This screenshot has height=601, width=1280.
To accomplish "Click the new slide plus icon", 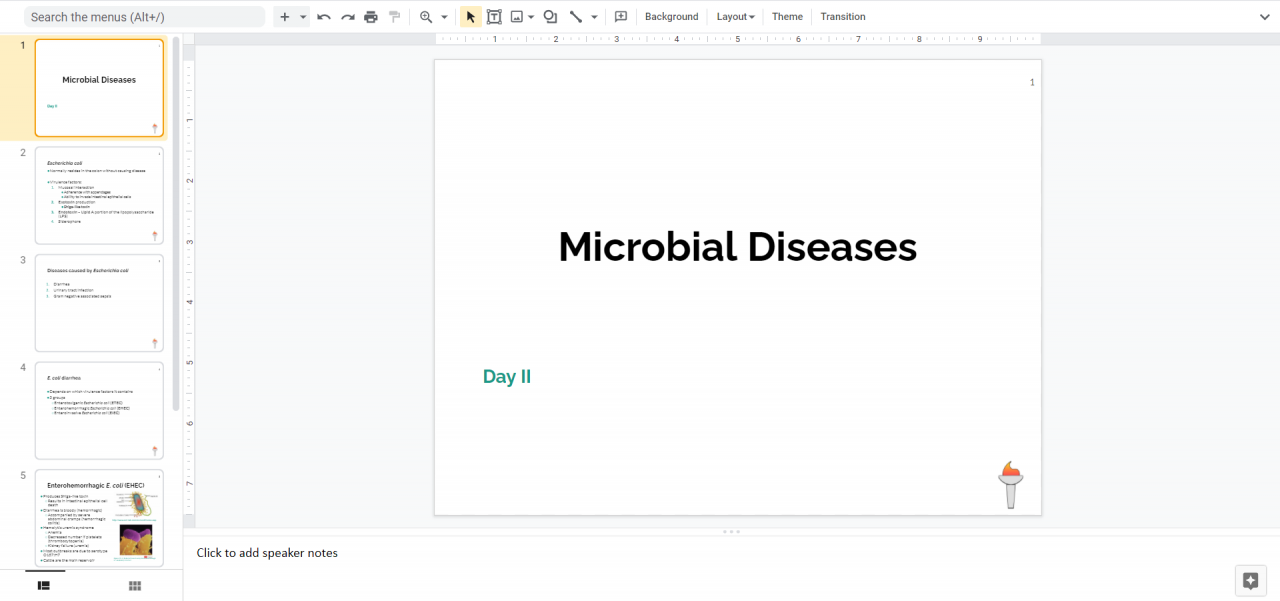I will pos(285,17).
